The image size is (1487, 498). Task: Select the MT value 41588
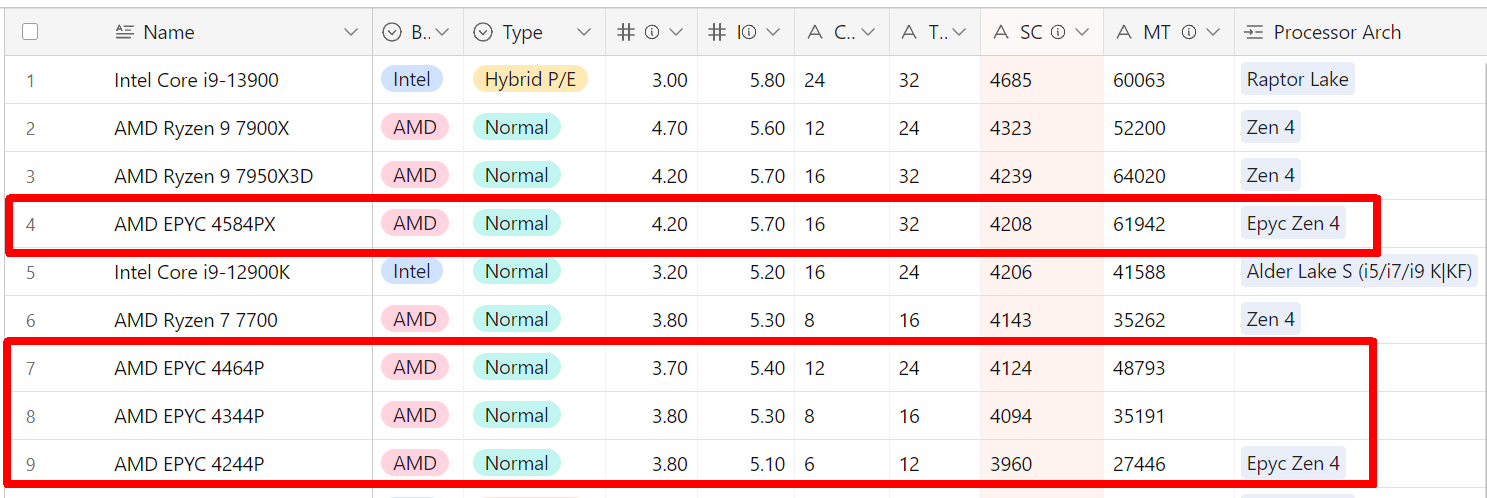1139,272
